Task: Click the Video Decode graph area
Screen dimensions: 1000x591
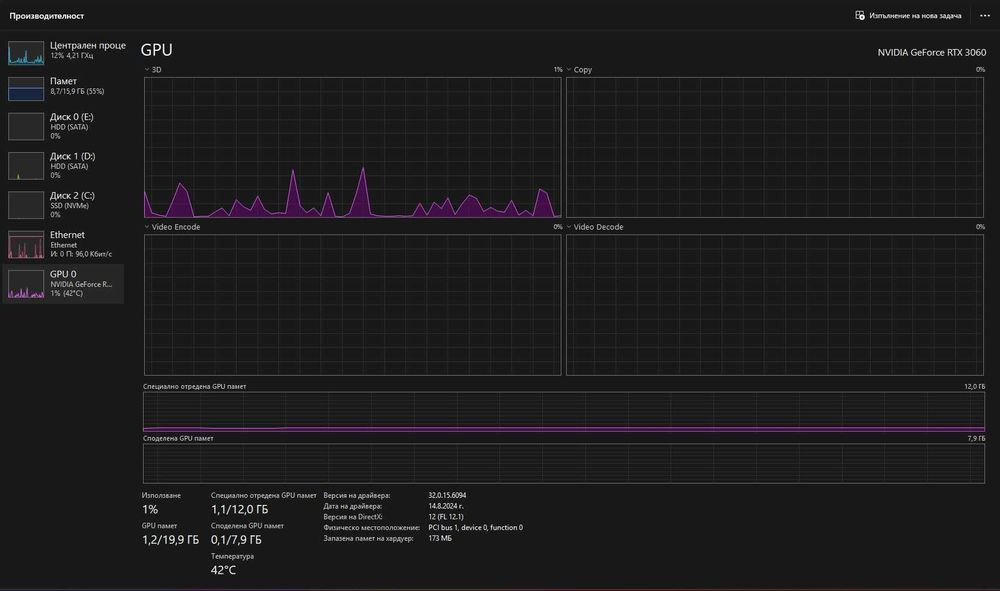Action: coord(775,304)
